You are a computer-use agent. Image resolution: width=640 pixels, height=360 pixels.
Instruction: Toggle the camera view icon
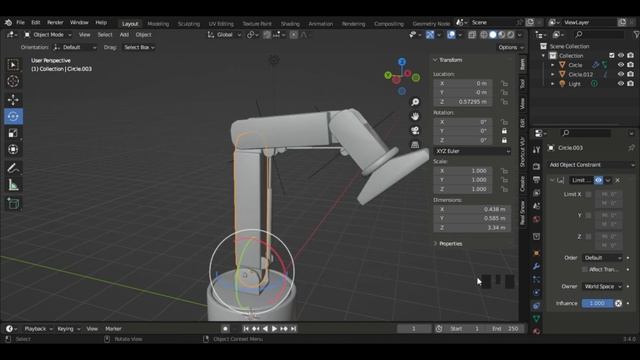(415, 131)
